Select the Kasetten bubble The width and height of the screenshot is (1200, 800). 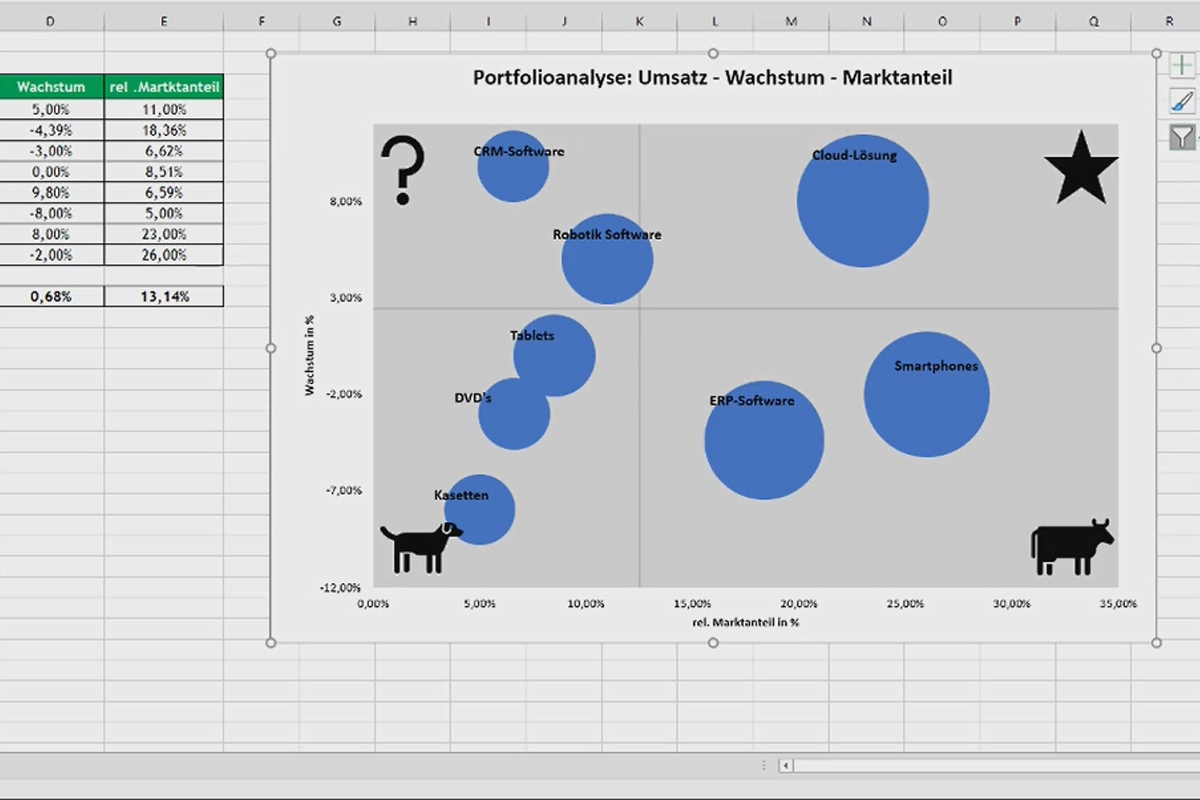(480, 509)
